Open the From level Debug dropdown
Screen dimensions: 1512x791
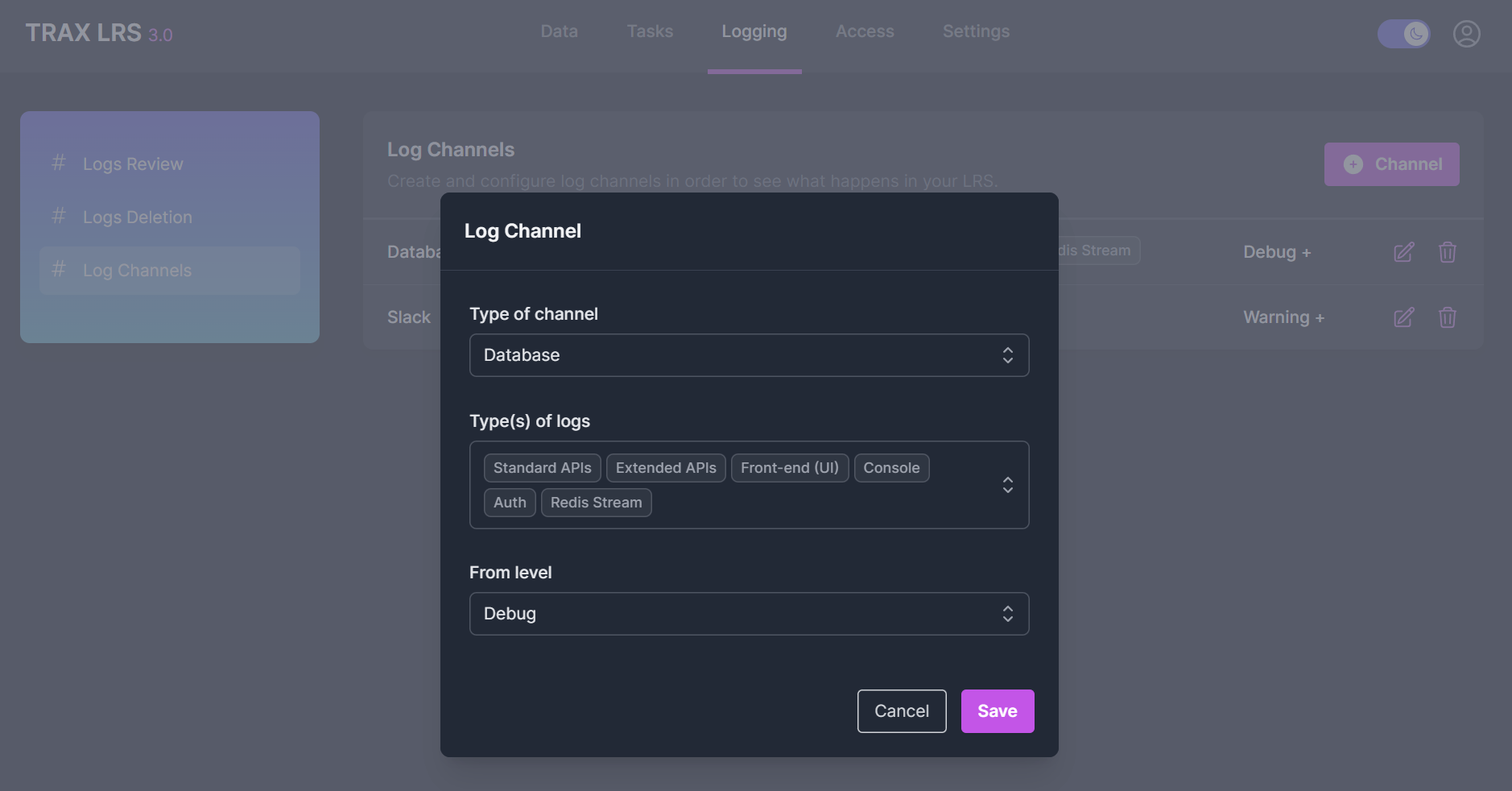pyautogui.click(x=749, y=614)
